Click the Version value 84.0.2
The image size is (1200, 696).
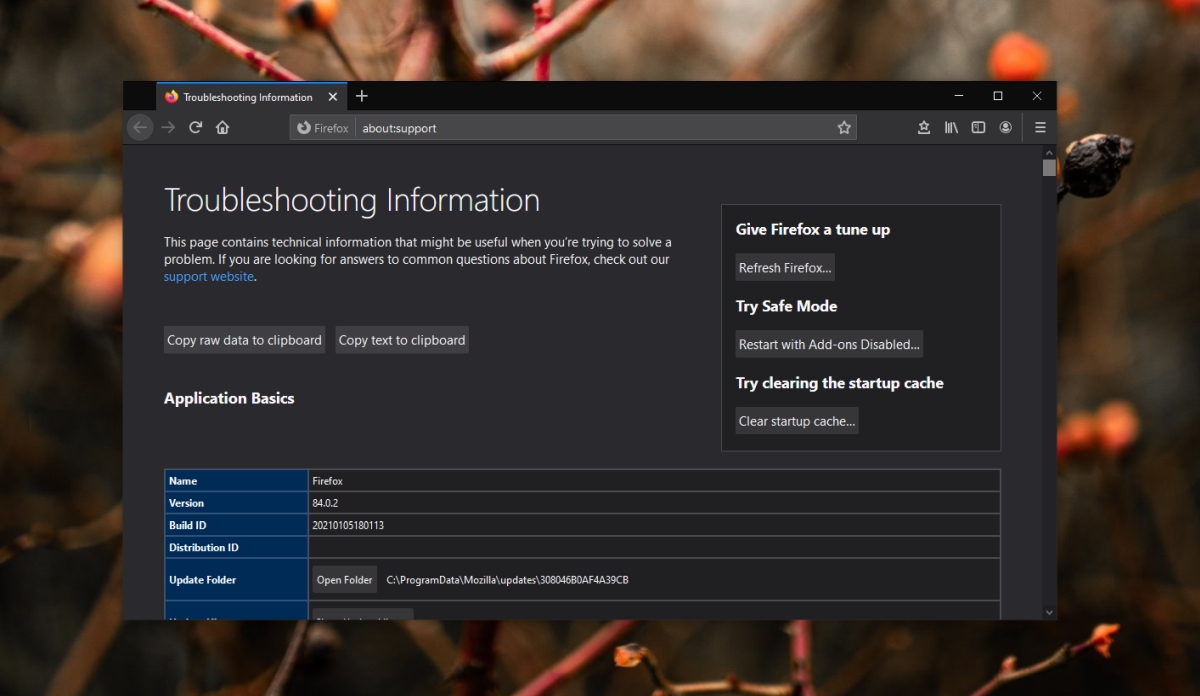click(326, 503)
